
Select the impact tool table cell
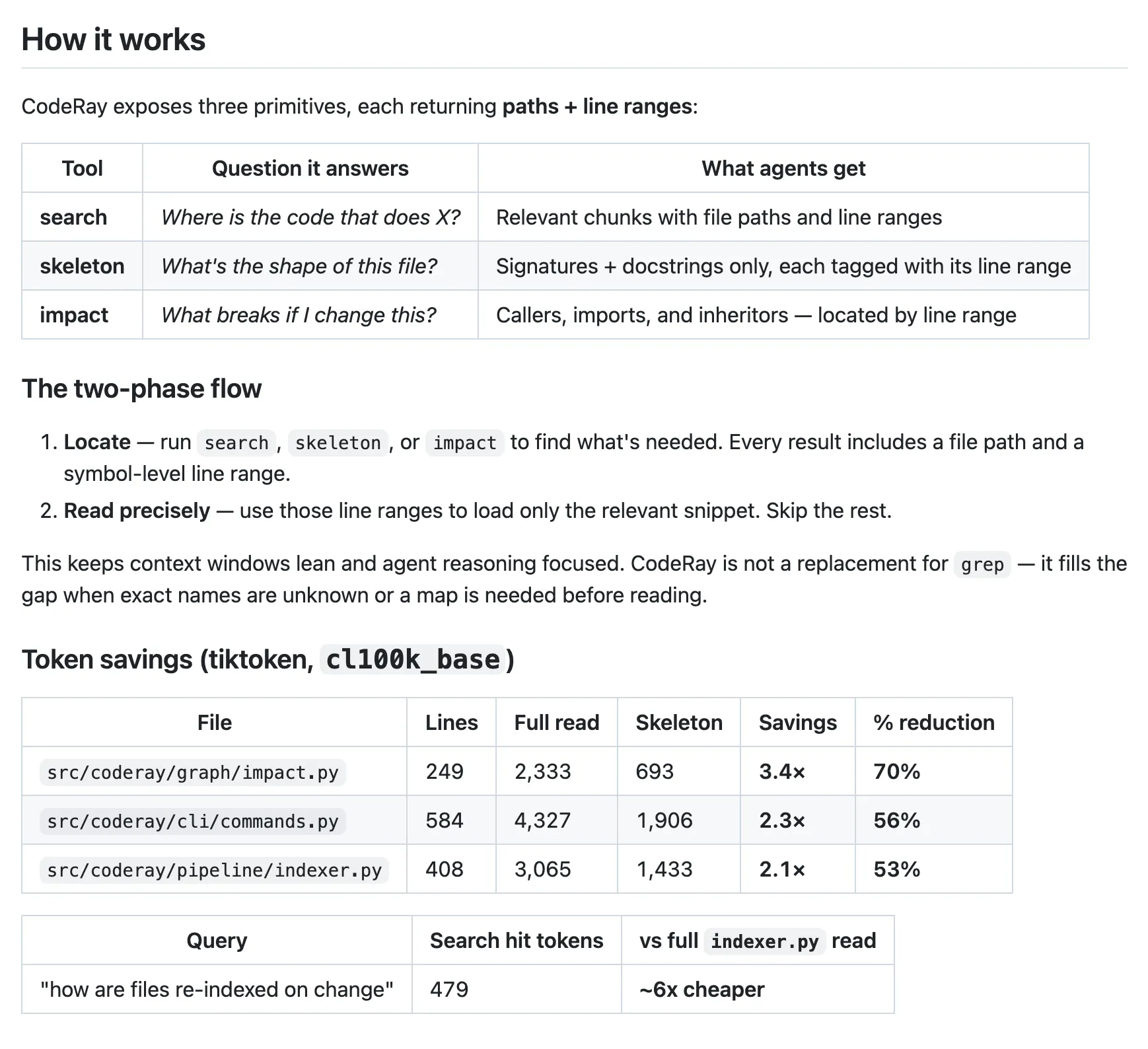(x=83, y=314)
